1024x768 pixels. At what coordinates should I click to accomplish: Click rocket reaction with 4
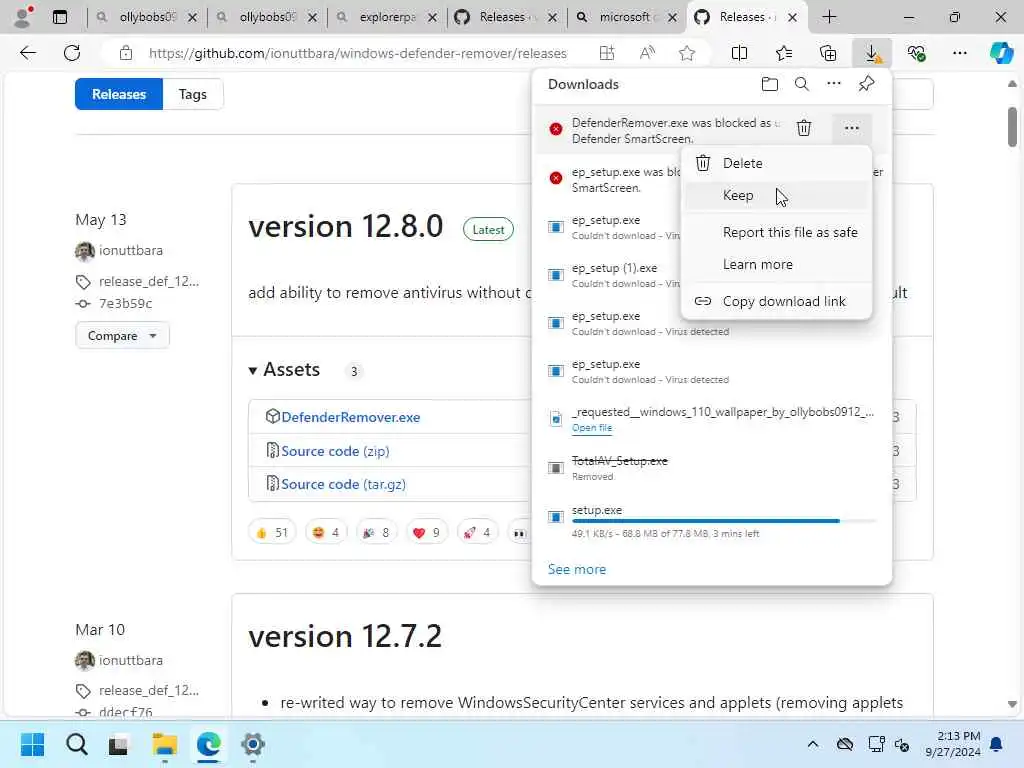(477, 533)
